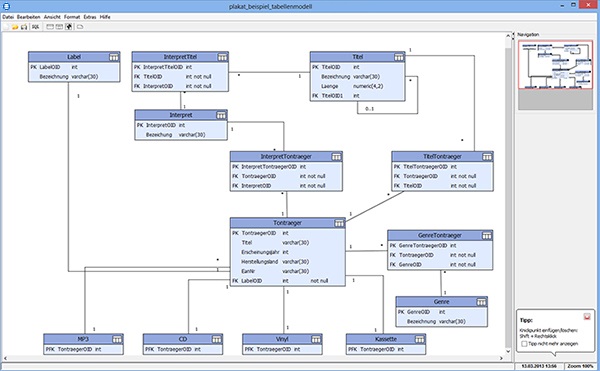The width and height of the screenshot is (600, 371).
Task: Click the vertical scrollbar up arrow
Action: tap(508, 36)
